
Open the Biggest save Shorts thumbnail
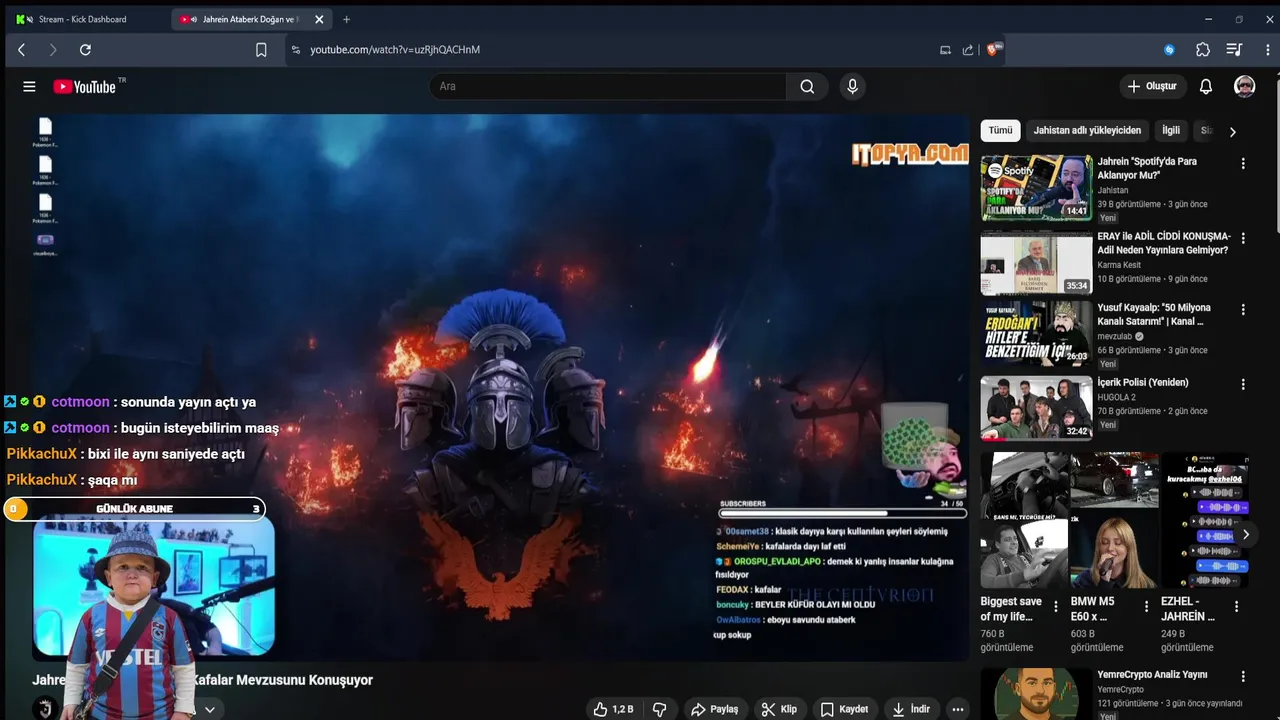pos(1024,520)
